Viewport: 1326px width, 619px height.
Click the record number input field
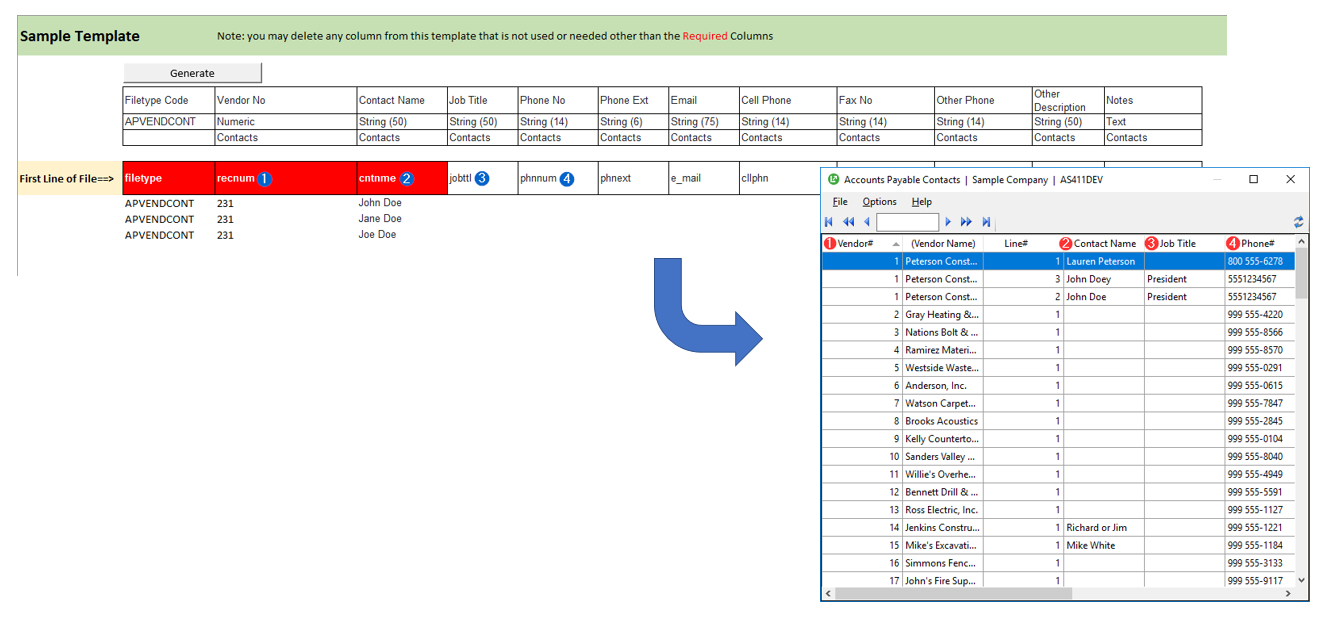point(906,222)
